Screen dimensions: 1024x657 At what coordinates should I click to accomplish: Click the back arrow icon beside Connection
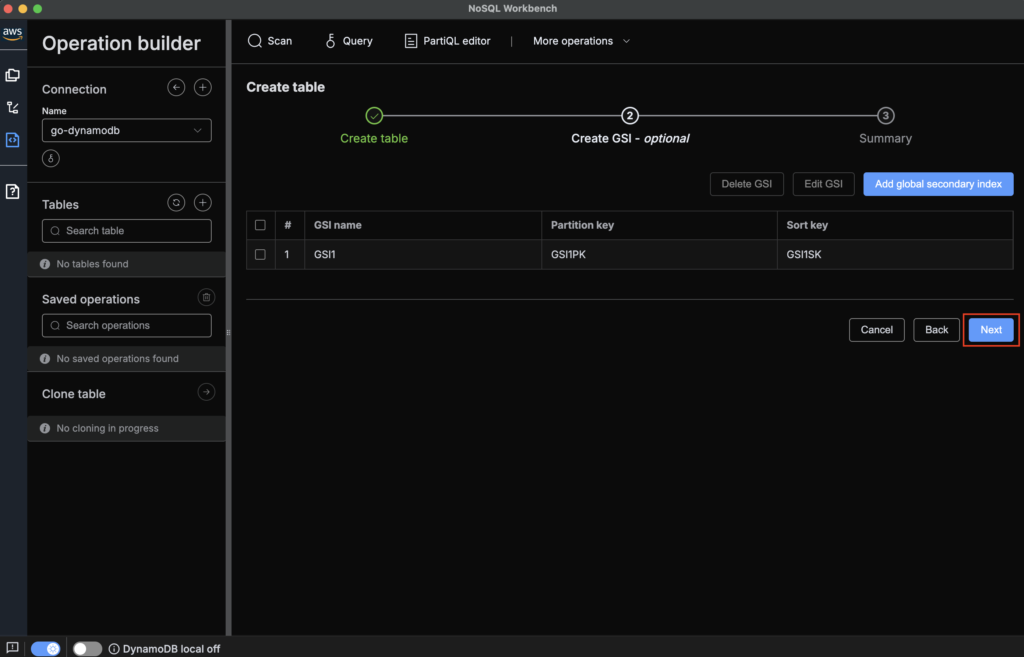click(176, 88)
